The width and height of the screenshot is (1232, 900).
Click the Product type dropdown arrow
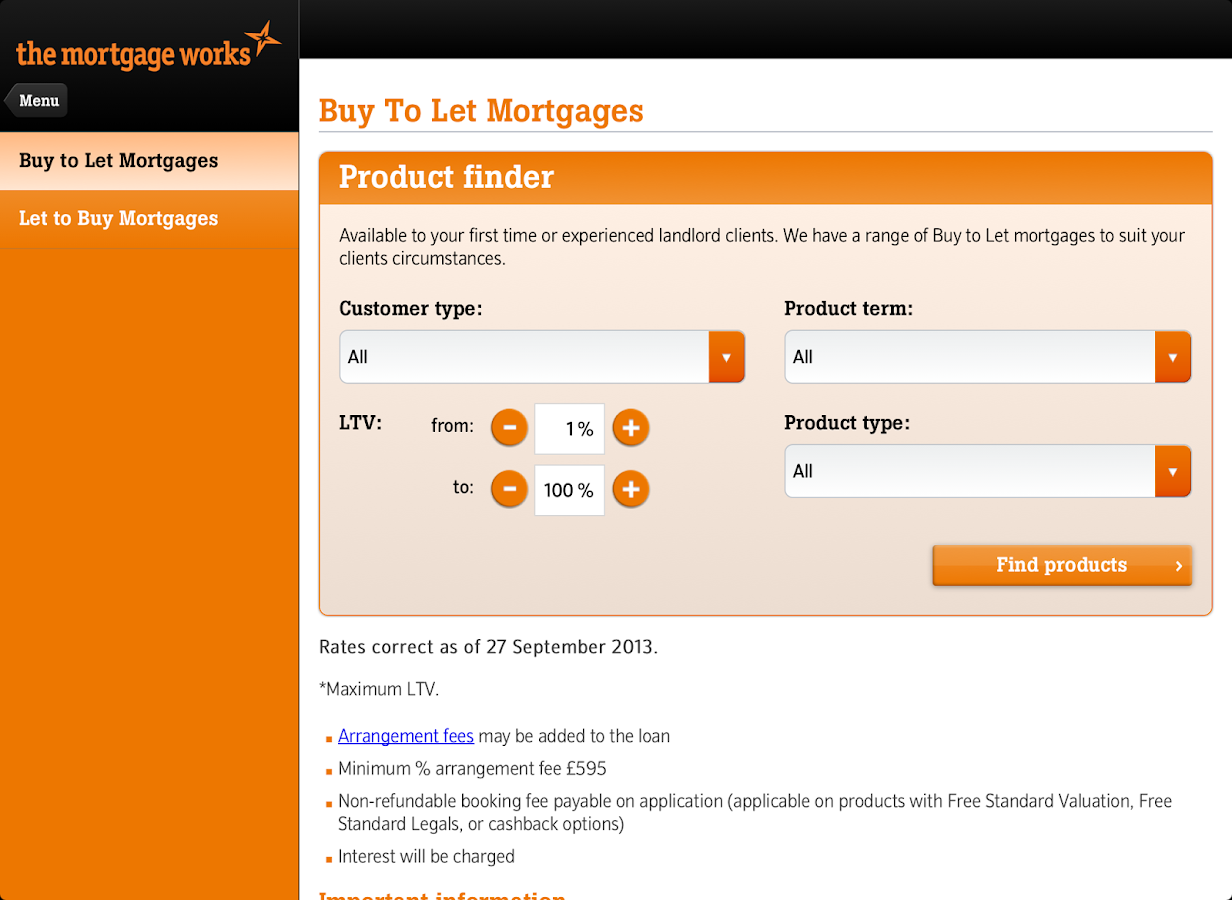pyautogui.click(x=1172, y=471)
